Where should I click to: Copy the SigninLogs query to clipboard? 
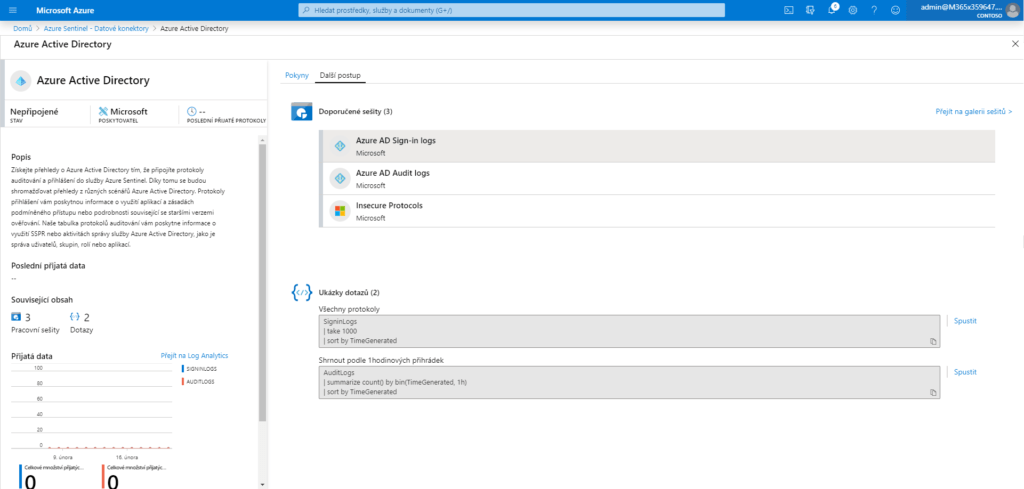click(933, 341)
